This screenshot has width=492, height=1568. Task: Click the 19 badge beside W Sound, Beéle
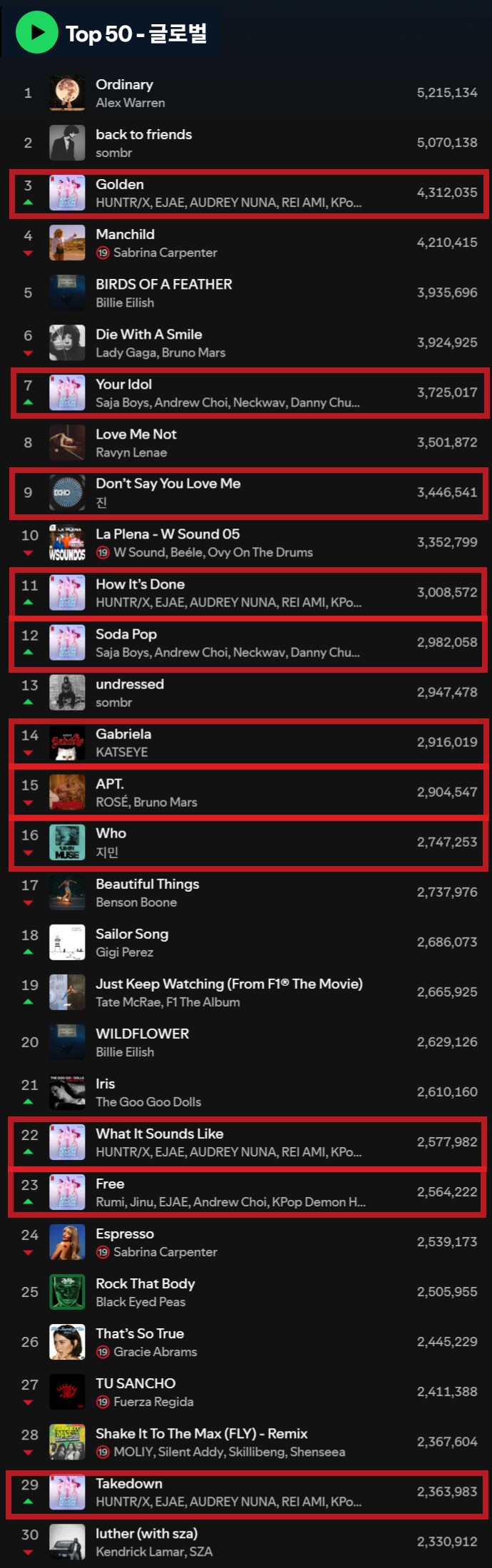click(103, 552)
